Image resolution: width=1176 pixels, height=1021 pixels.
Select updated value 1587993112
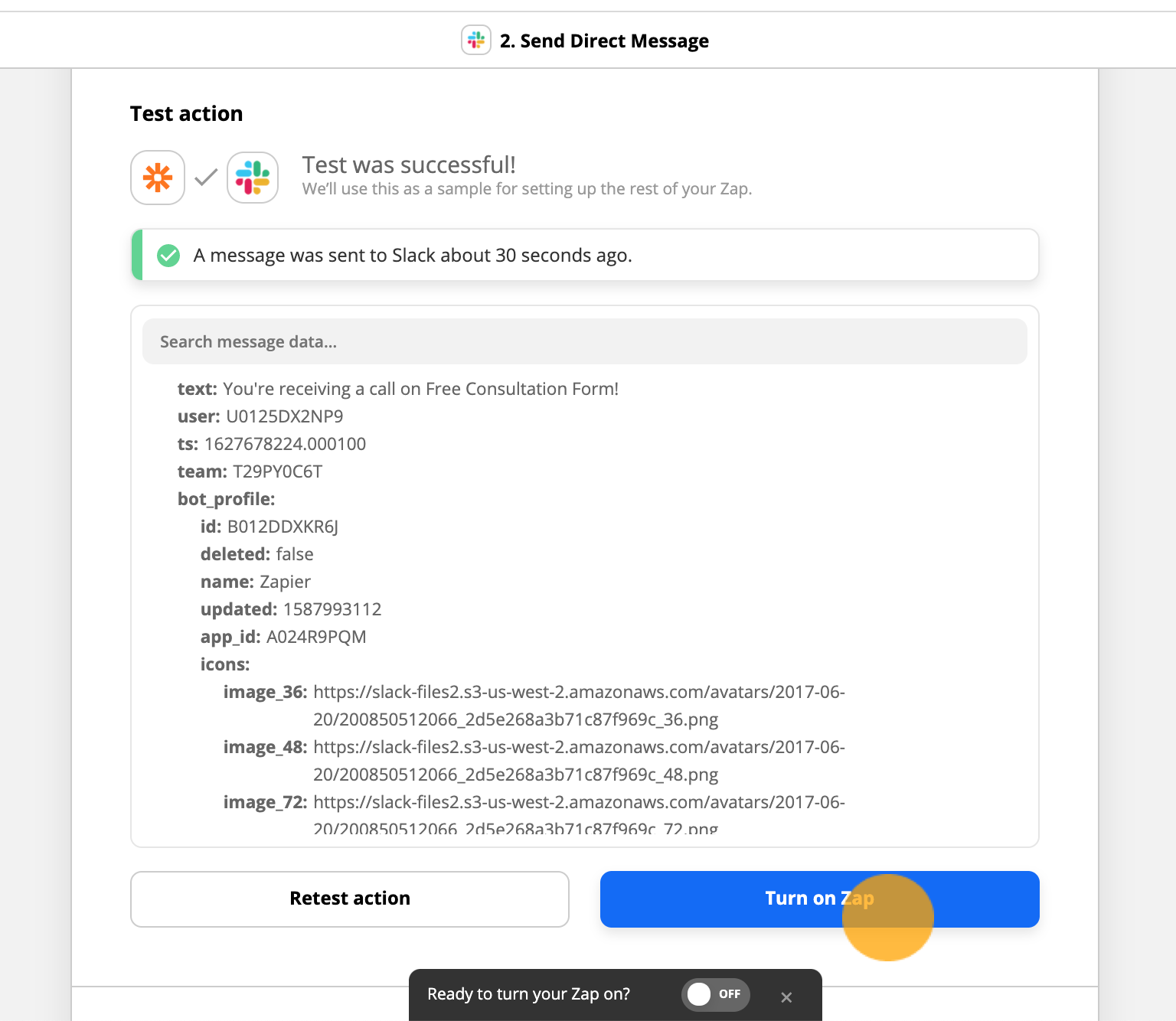tap(332, 609)
